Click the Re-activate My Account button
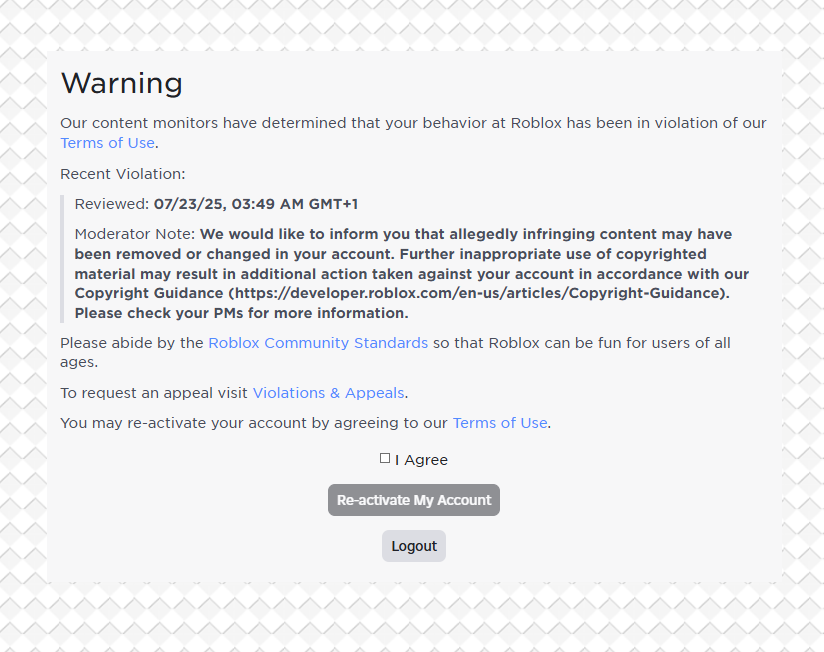 pyautogui.click(x=414, y=500)
